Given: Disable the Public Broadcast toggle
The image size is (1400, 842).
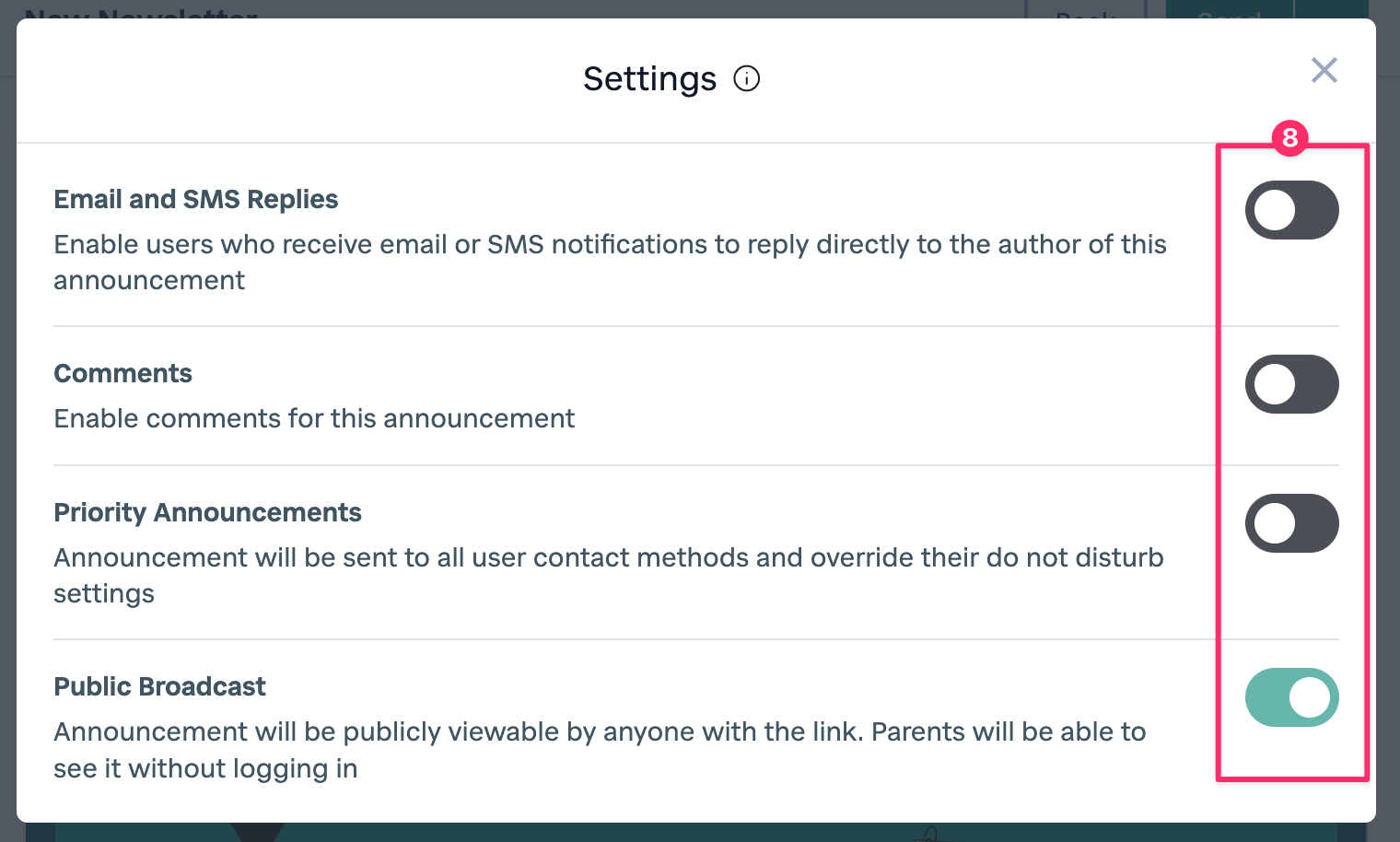Looking at the screenshot, I should (x=1291, y=697).
